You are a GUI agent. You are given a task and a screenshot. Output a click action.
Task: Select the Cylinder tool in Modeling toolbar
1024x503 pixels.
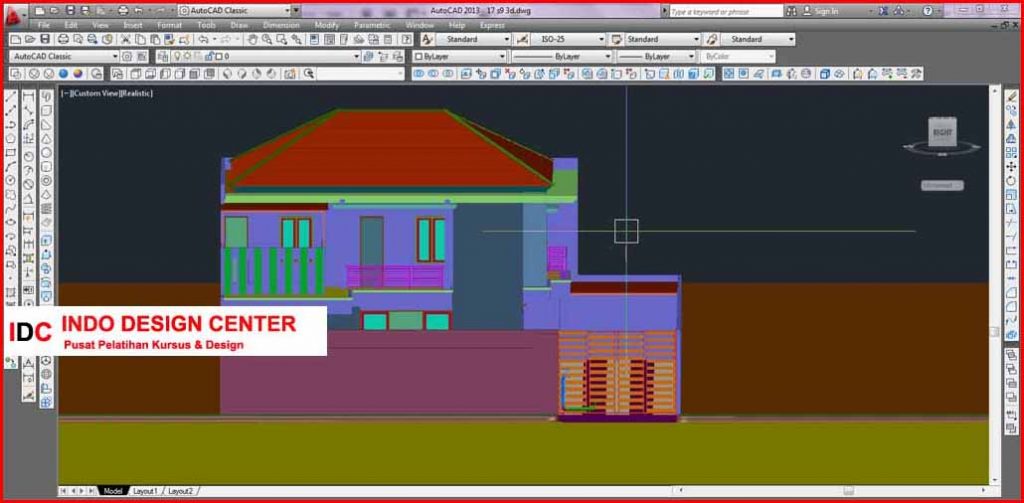click(46, 166)
